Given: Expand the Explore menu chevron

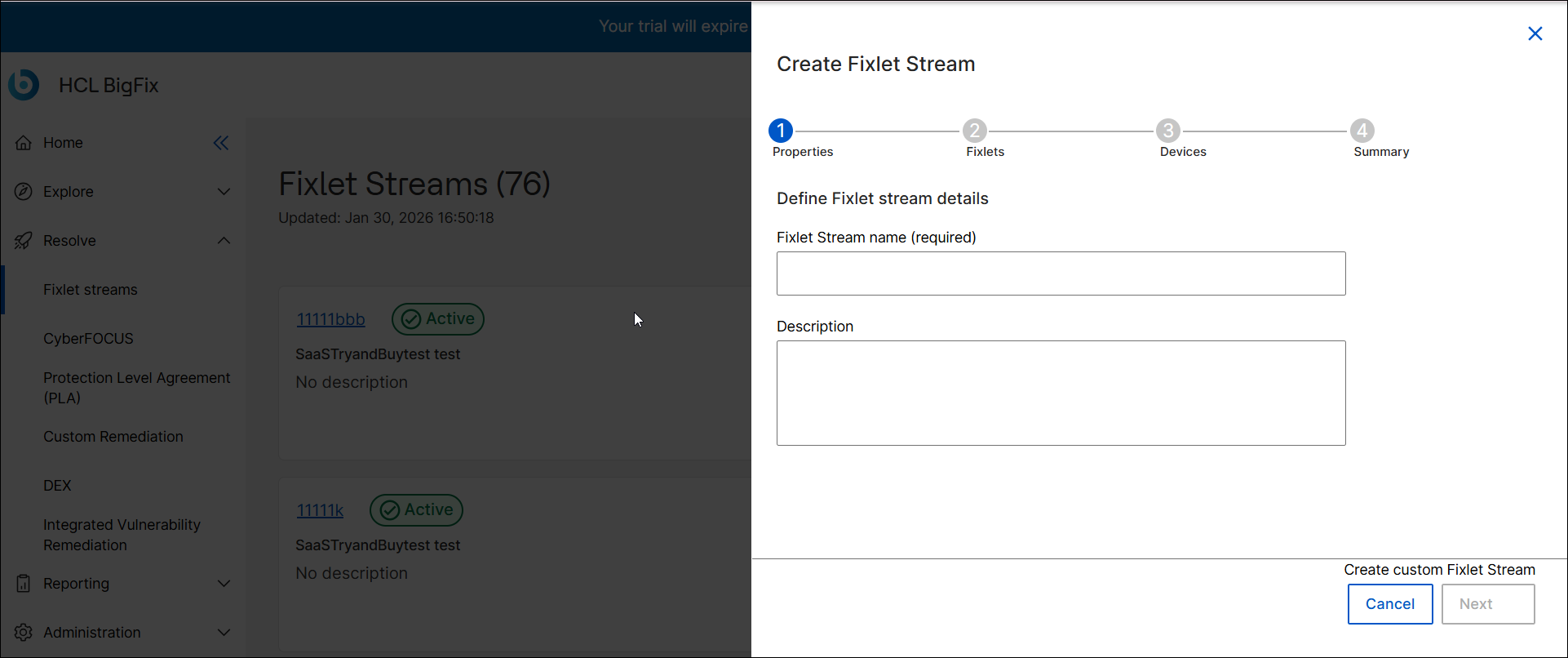Looking at the screenshot, I should pos(224,192).
